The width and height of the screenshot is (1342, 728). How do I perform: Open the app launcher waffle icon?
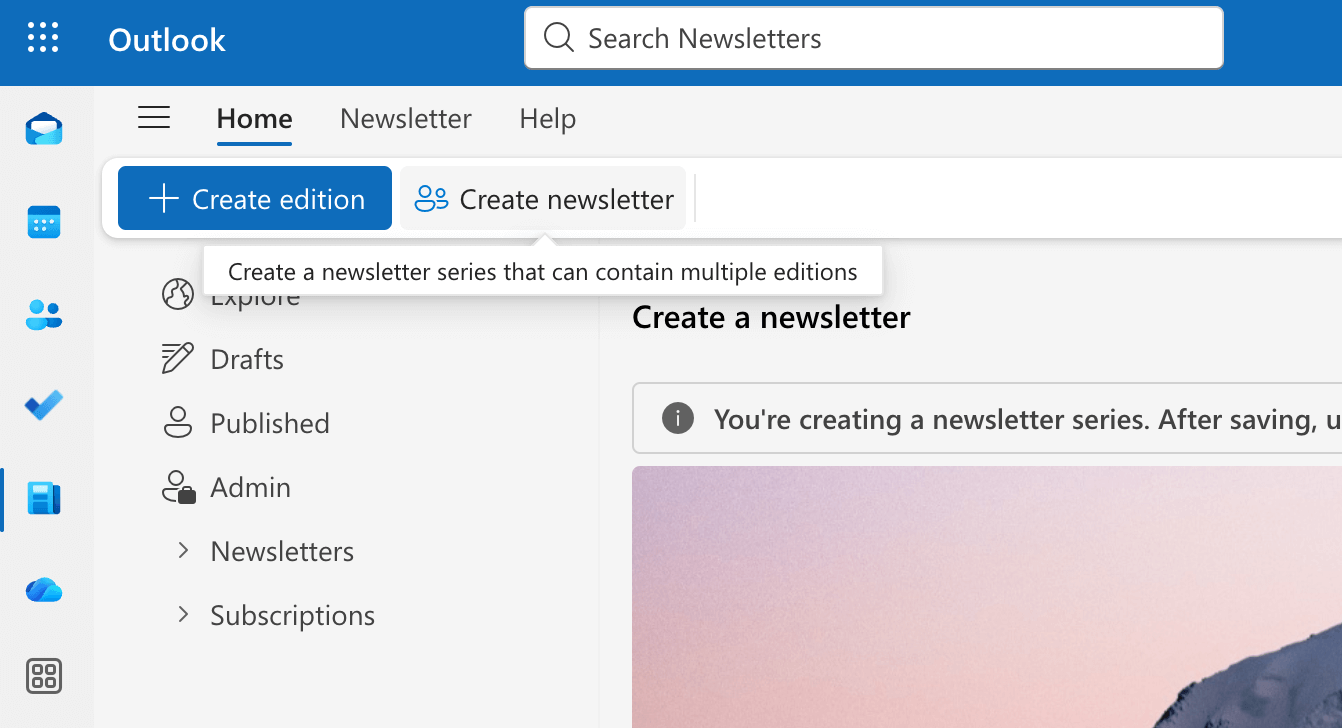(43, 38)
